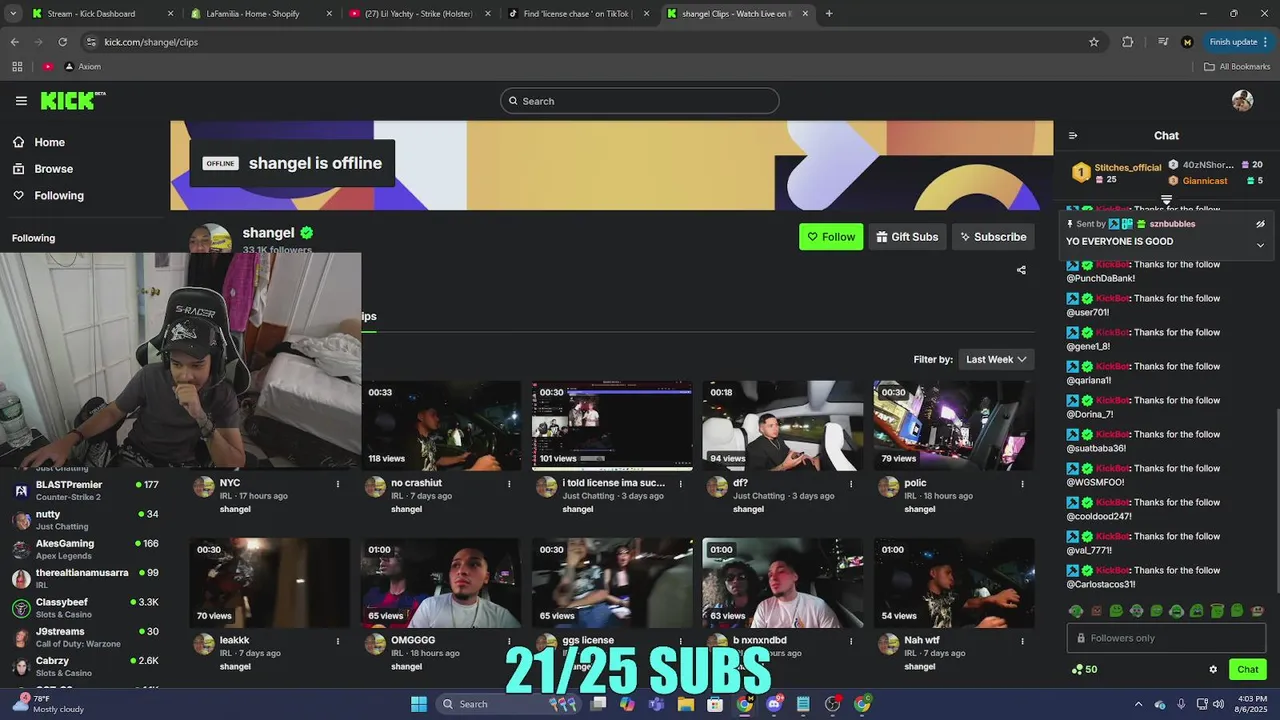
Task: Open options menu for df? clip
Action: tap(851, 484)
